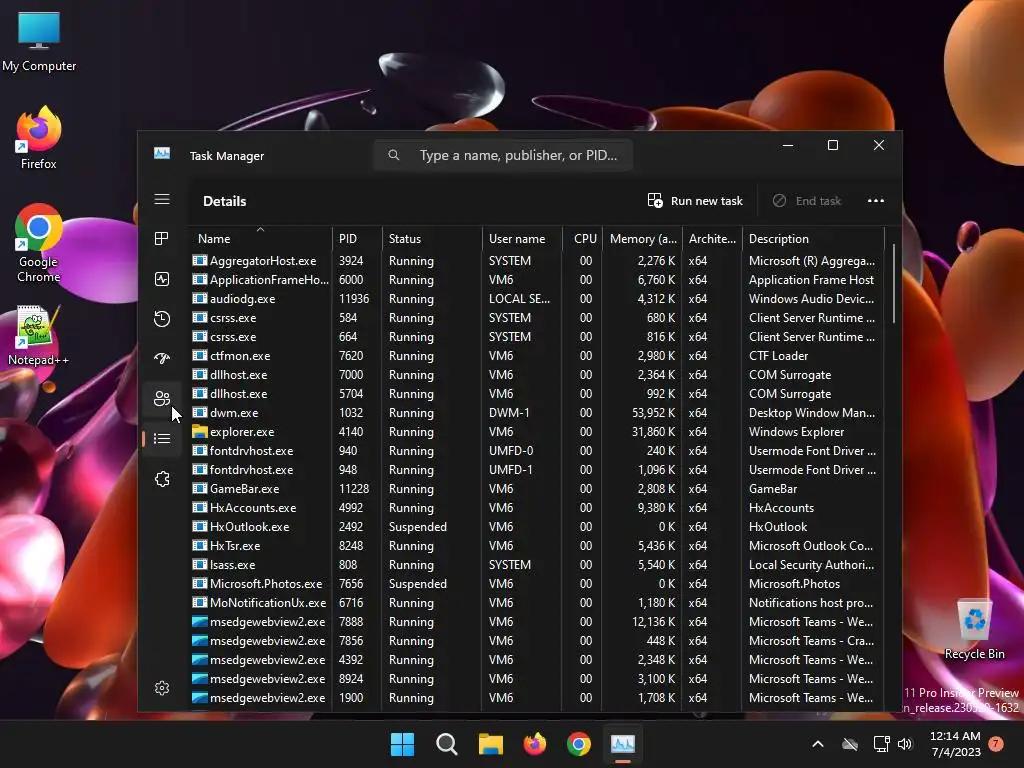Select the HxAccounts.exe process
1024x768 pixels.
[x=537, y=507]
